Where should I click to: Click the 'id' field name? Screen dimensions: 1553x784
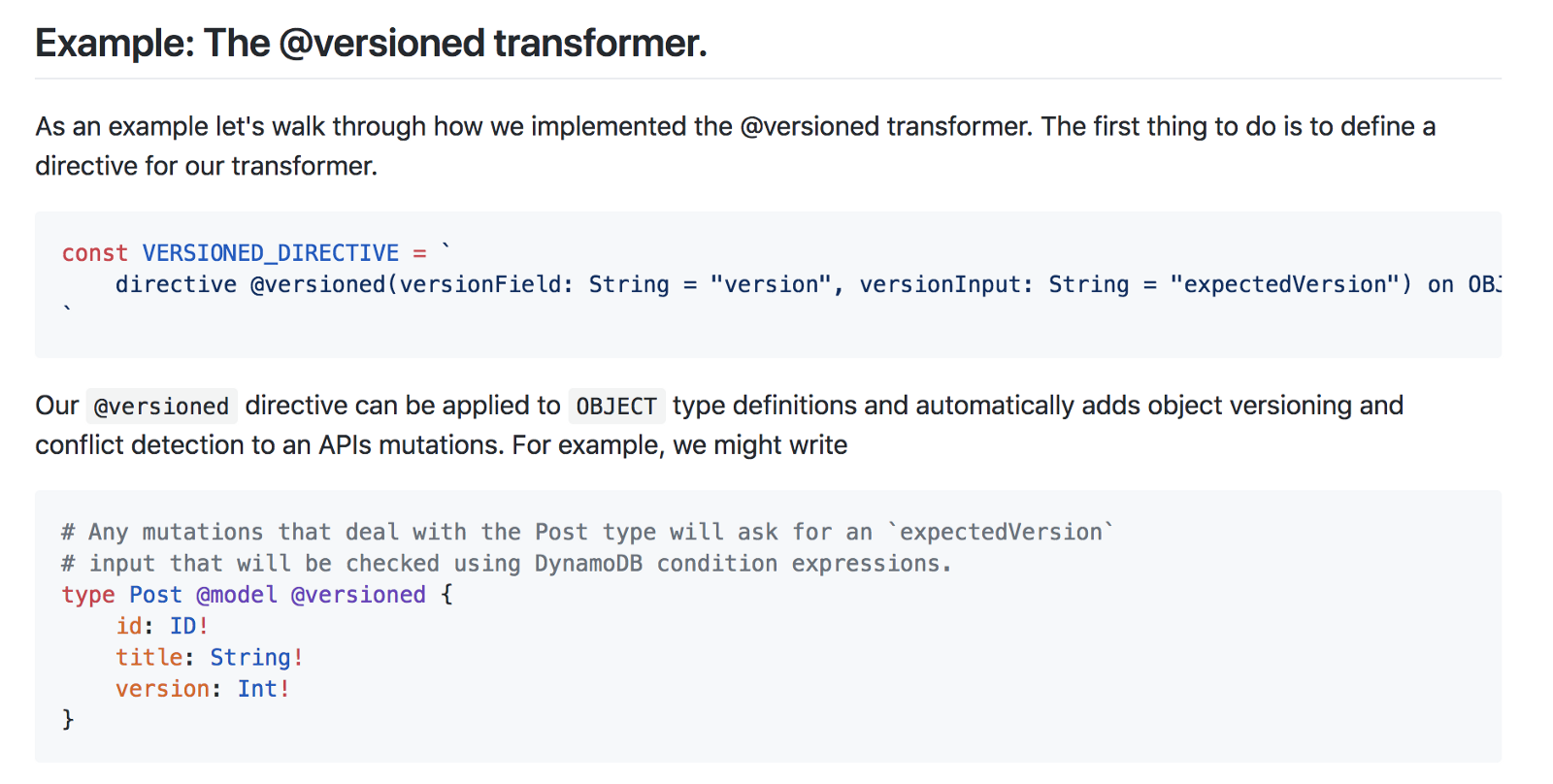(129, 626)
